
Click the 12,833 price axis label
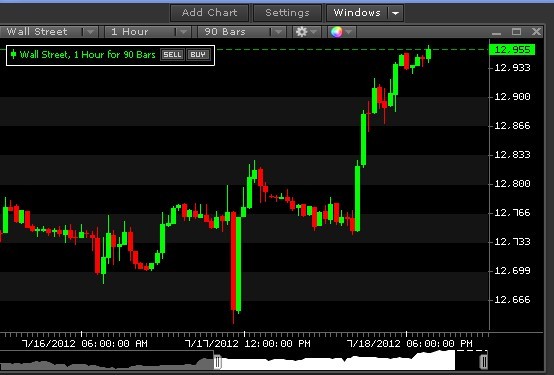[512, 154]
